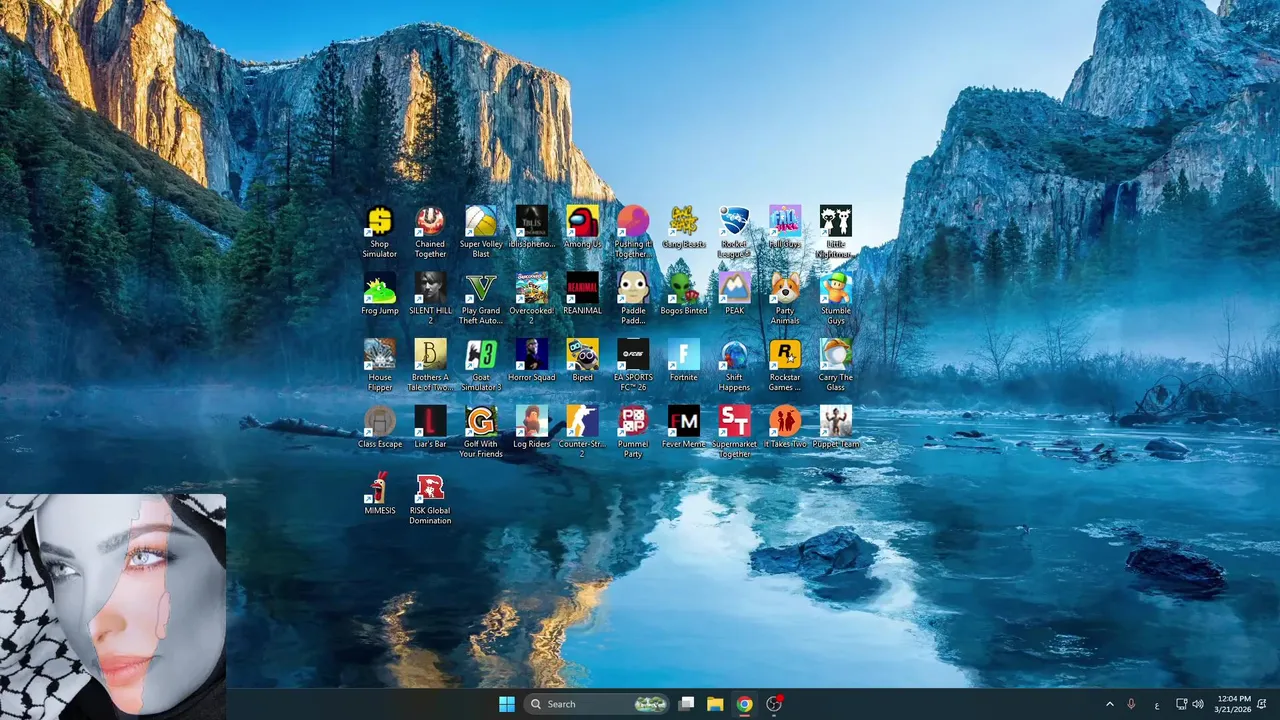The image size is (1280, 720).
Task: Open the Windows Start menu
Action: click(507, 704)
